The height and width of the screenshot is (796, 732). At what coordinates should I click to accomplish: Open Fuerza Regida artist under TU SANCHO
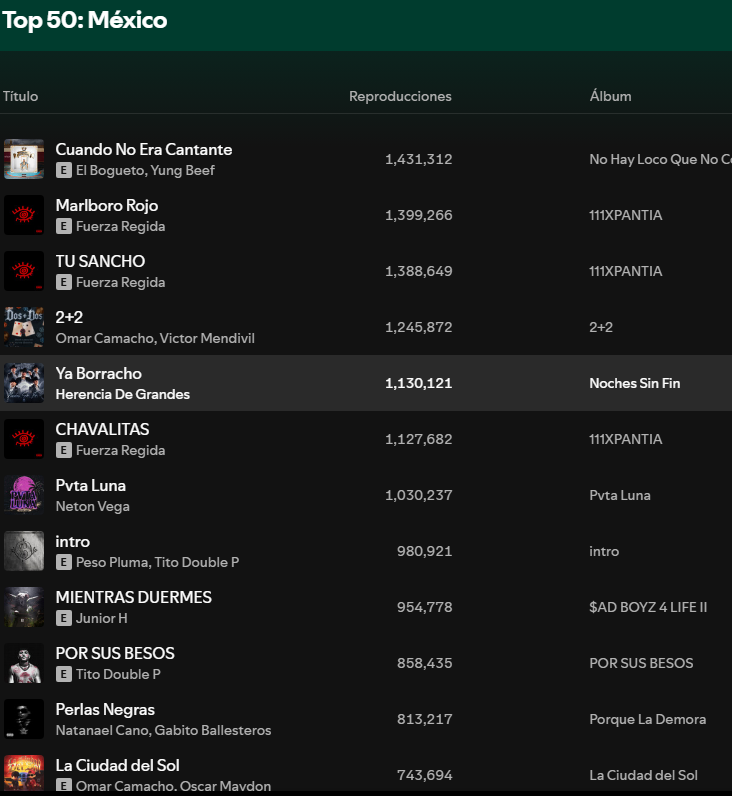tap(120, 282)
